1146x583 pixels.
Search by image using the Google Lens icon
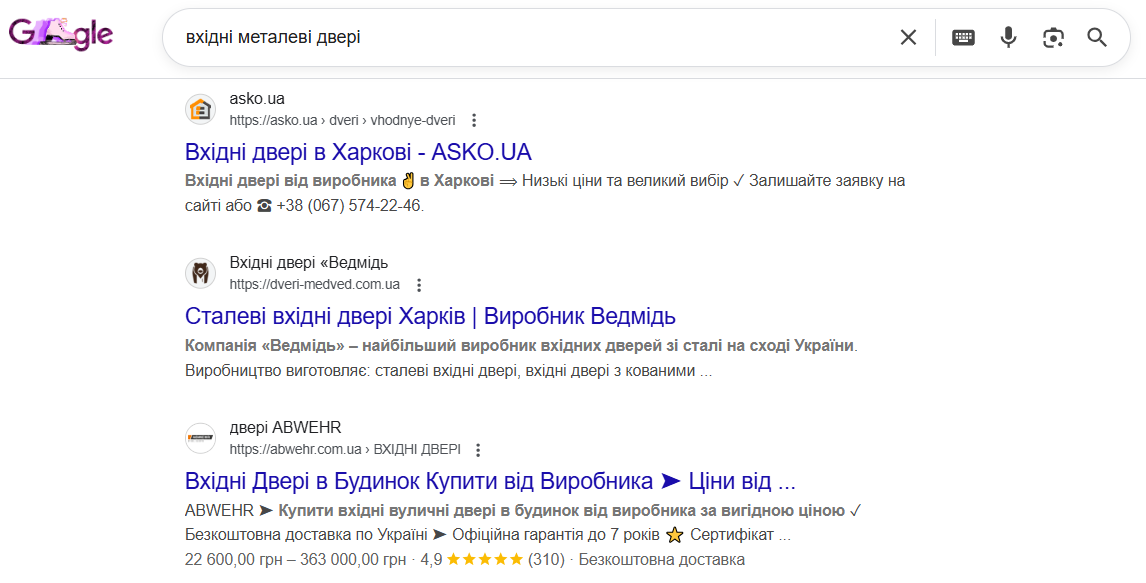tap(1052, 36)
